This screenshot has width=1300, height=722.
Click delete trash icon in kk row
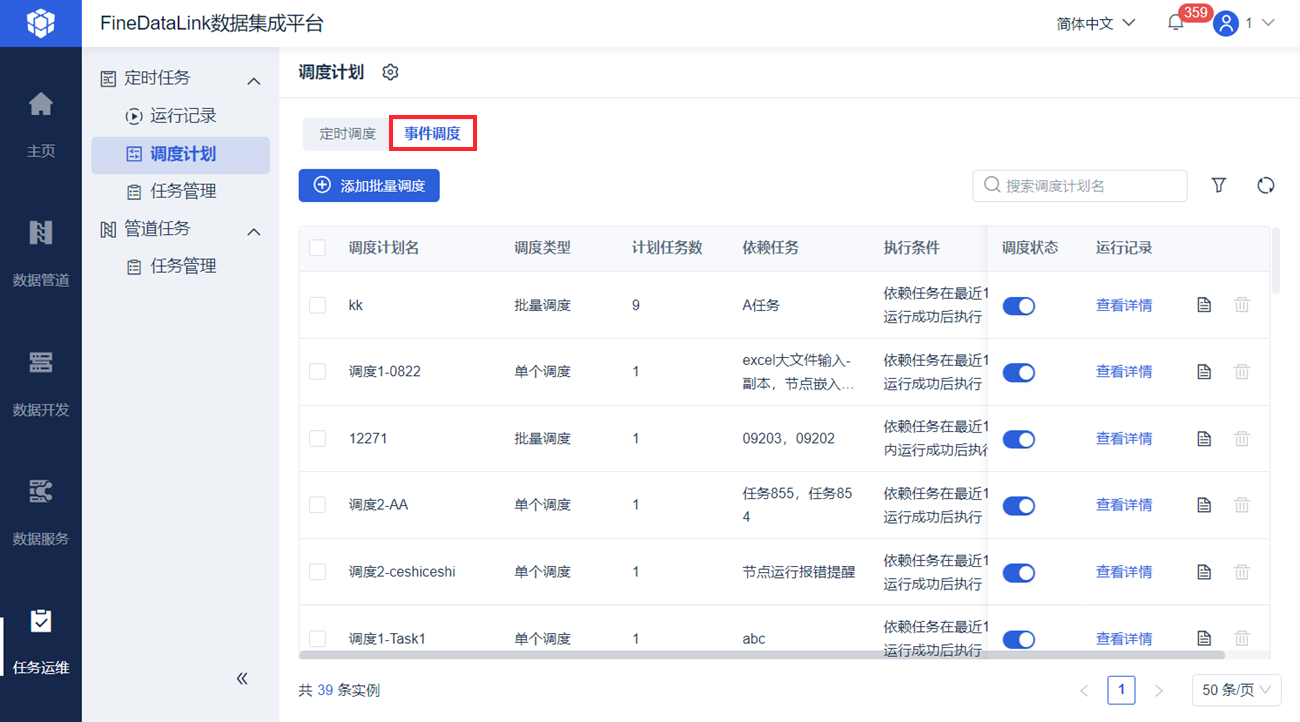coord(1242,305)
